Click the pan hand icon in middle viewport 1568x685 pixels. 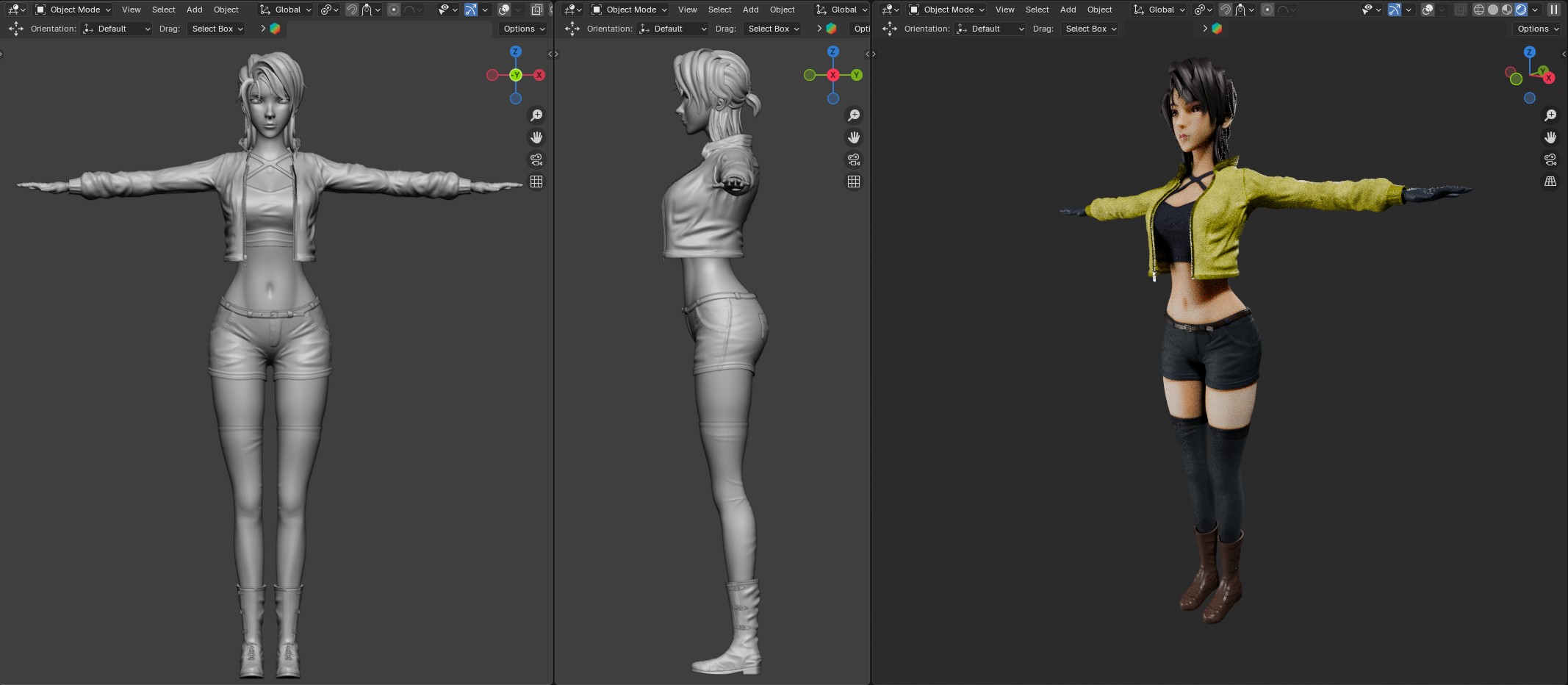(854, 137)
